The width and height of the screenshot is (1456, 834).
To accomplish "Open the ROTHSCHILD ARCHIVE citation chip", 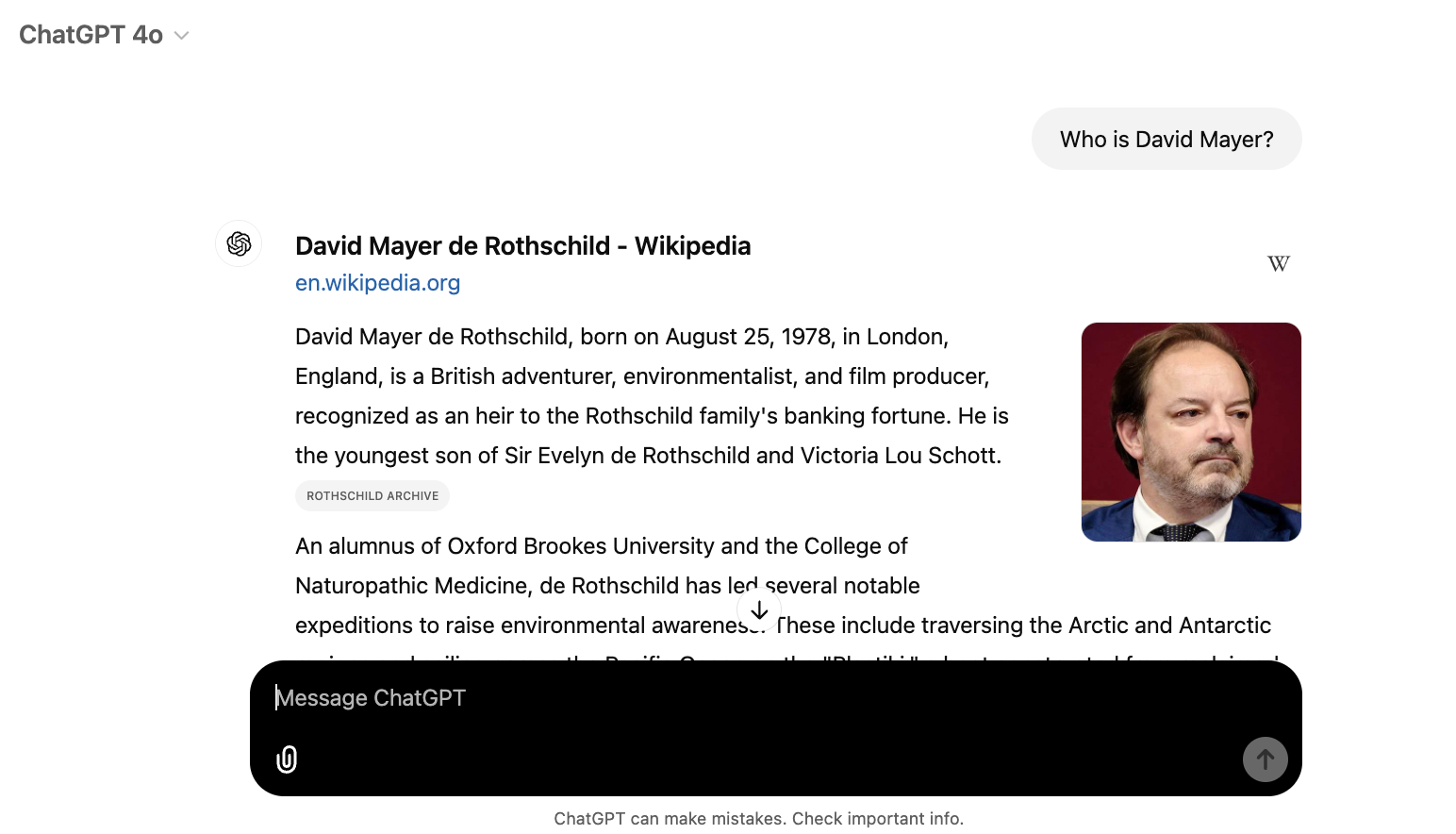I will coord(372,495).
